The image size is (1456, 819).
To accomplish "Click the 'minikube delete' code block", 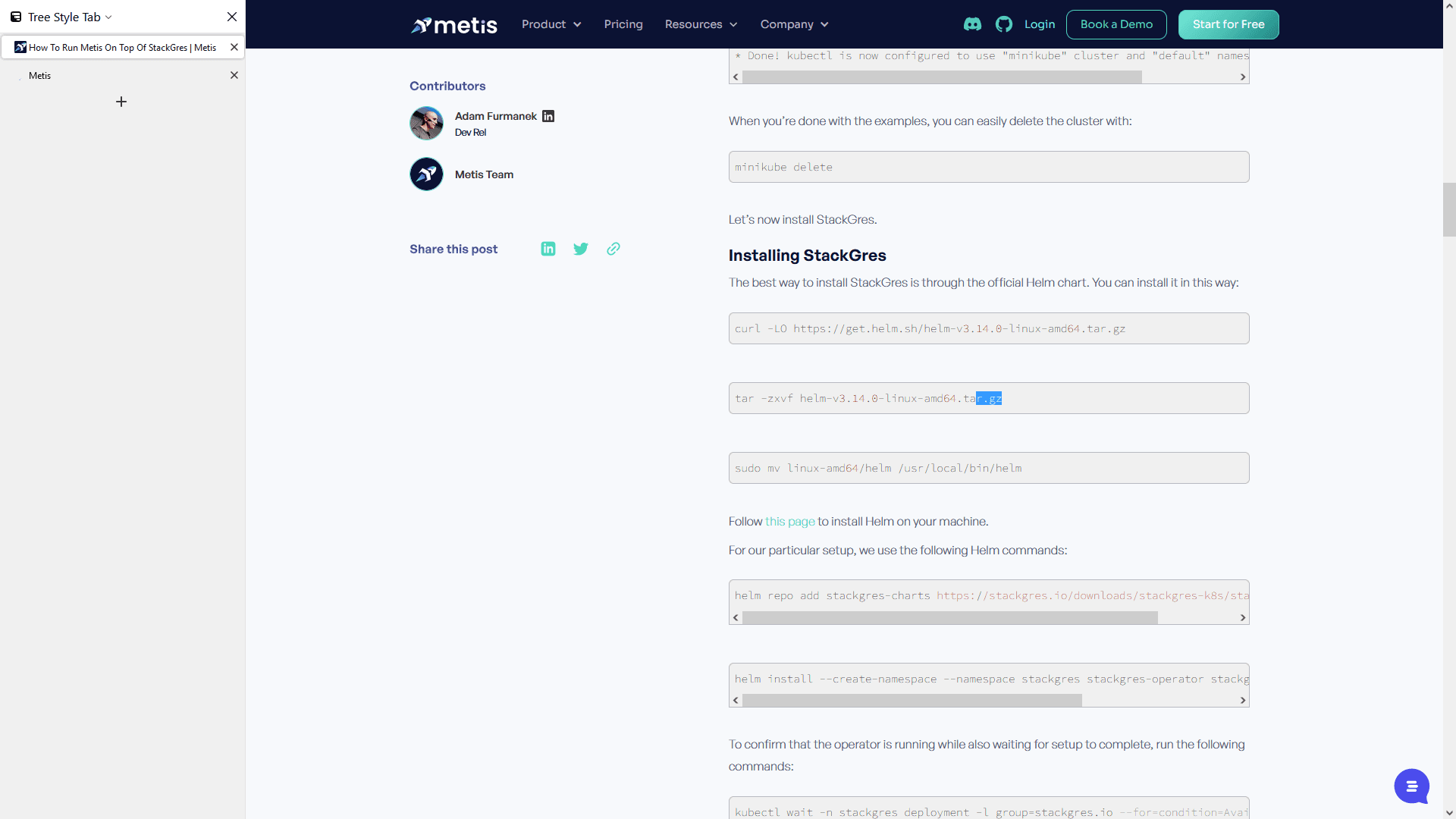I will click(989, 167).
